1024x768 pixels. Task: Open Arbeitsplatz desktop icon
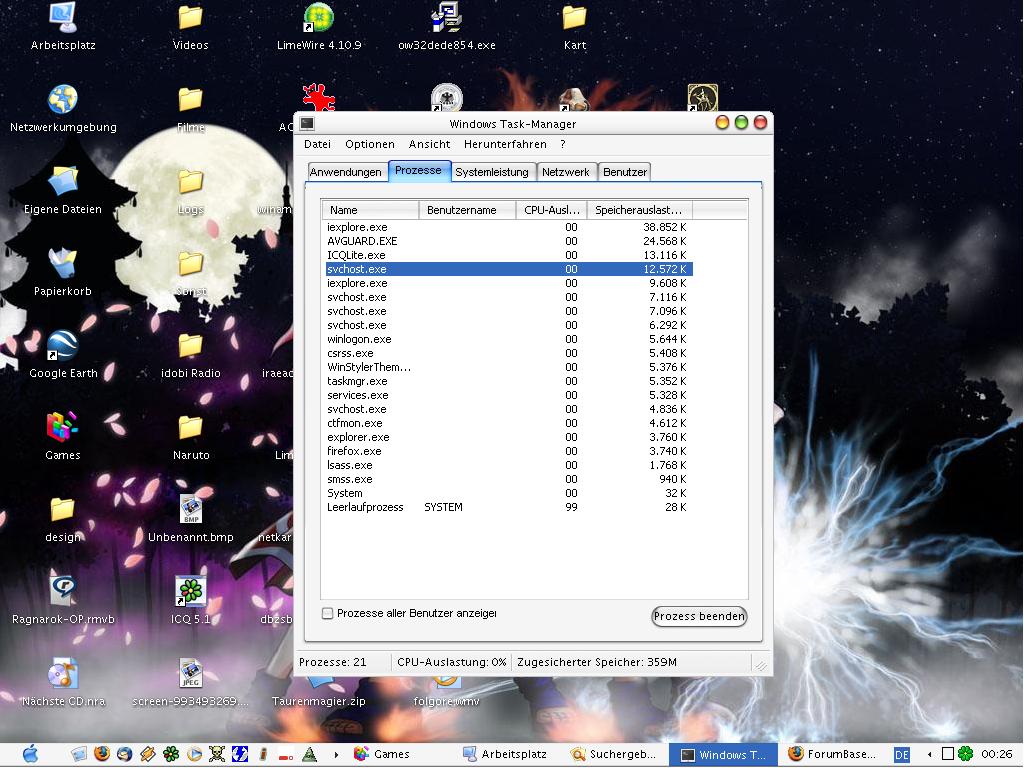click(63, 26)
